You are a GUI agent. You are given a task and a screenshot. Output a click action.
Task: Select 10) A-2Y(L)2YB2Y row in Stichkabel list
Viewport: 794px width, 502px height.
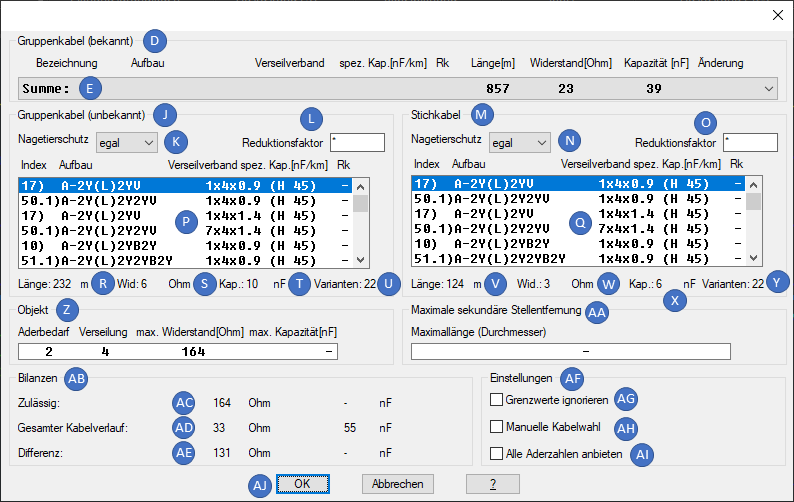click(578, 244)
